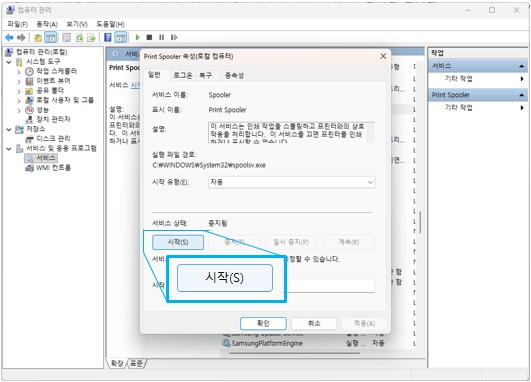Start the service with the green play icon
The height and width of the screenshot is (382, 531).
137,37
